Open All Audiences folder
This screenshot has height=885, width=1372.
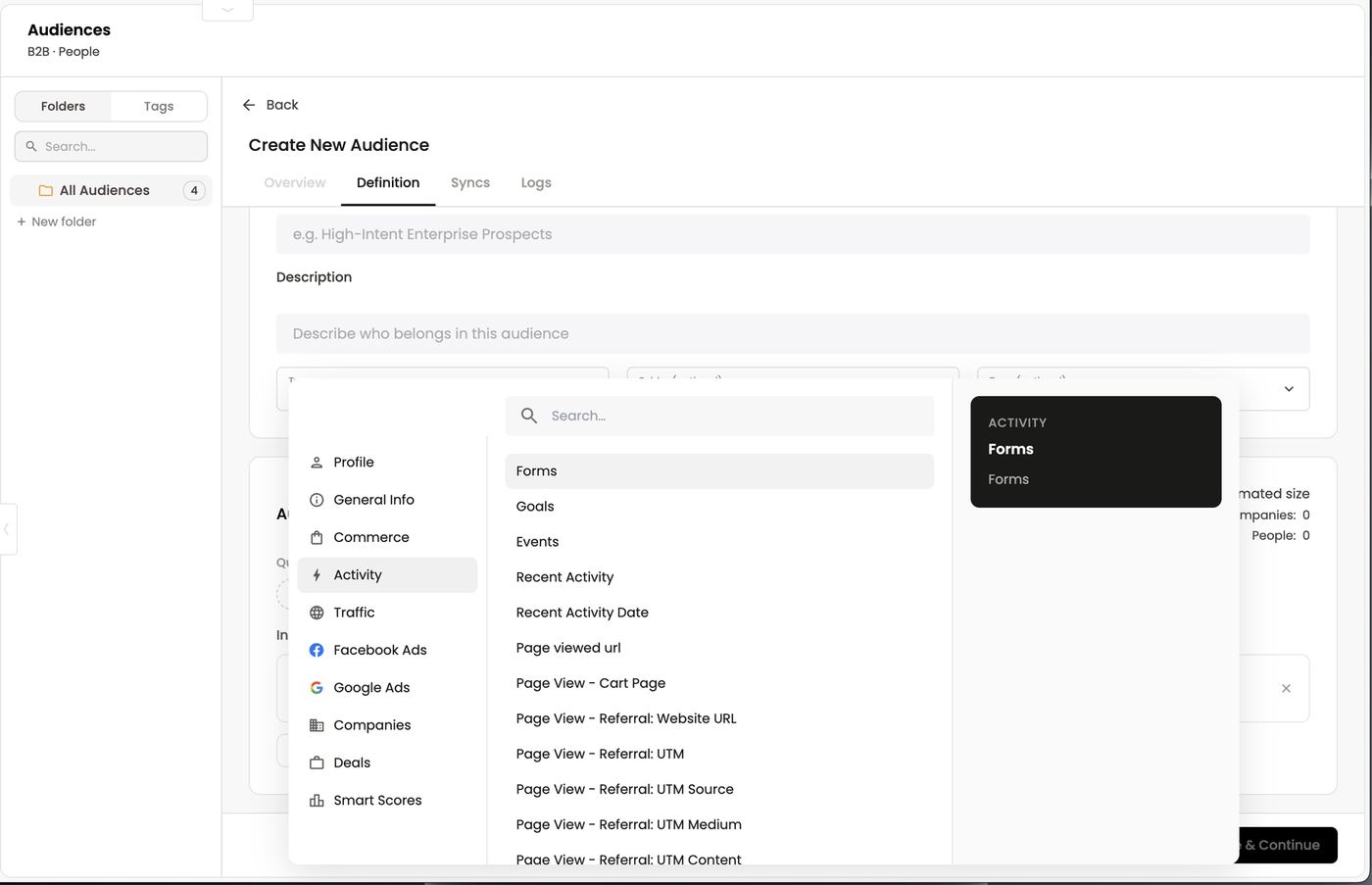coord(111,190)
